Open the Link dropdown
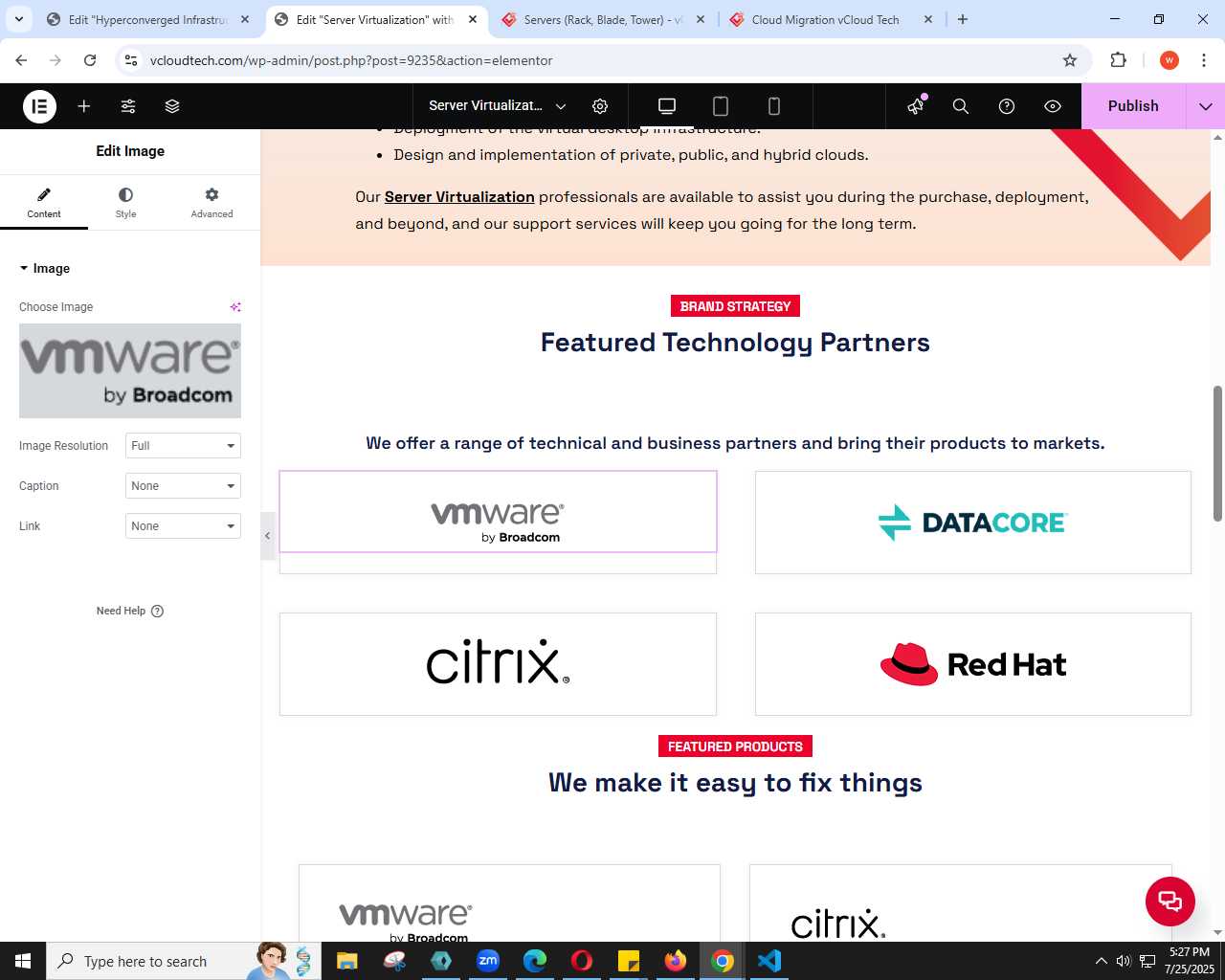Screen dimensions: 1225x980 click(183, 526)
